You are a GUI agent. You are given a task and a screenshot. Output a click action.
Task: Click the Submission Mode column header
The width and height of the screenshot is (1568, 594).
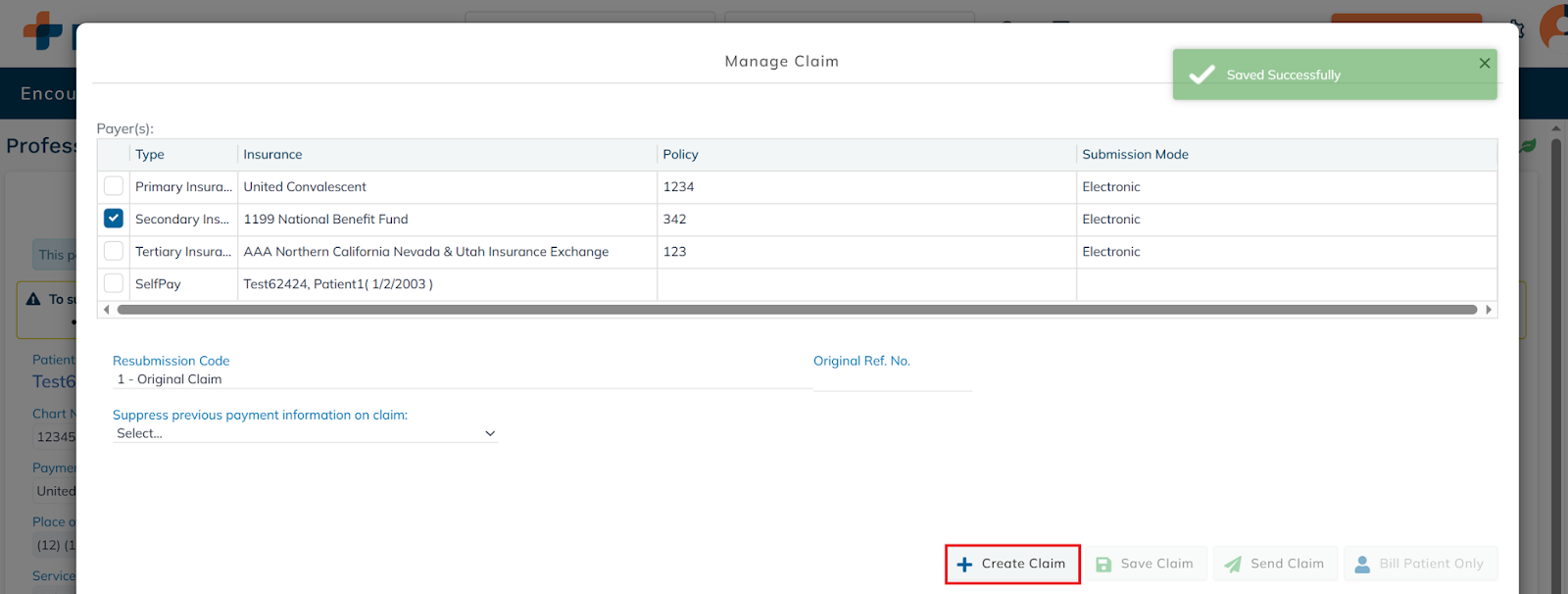coord(1135,155)
